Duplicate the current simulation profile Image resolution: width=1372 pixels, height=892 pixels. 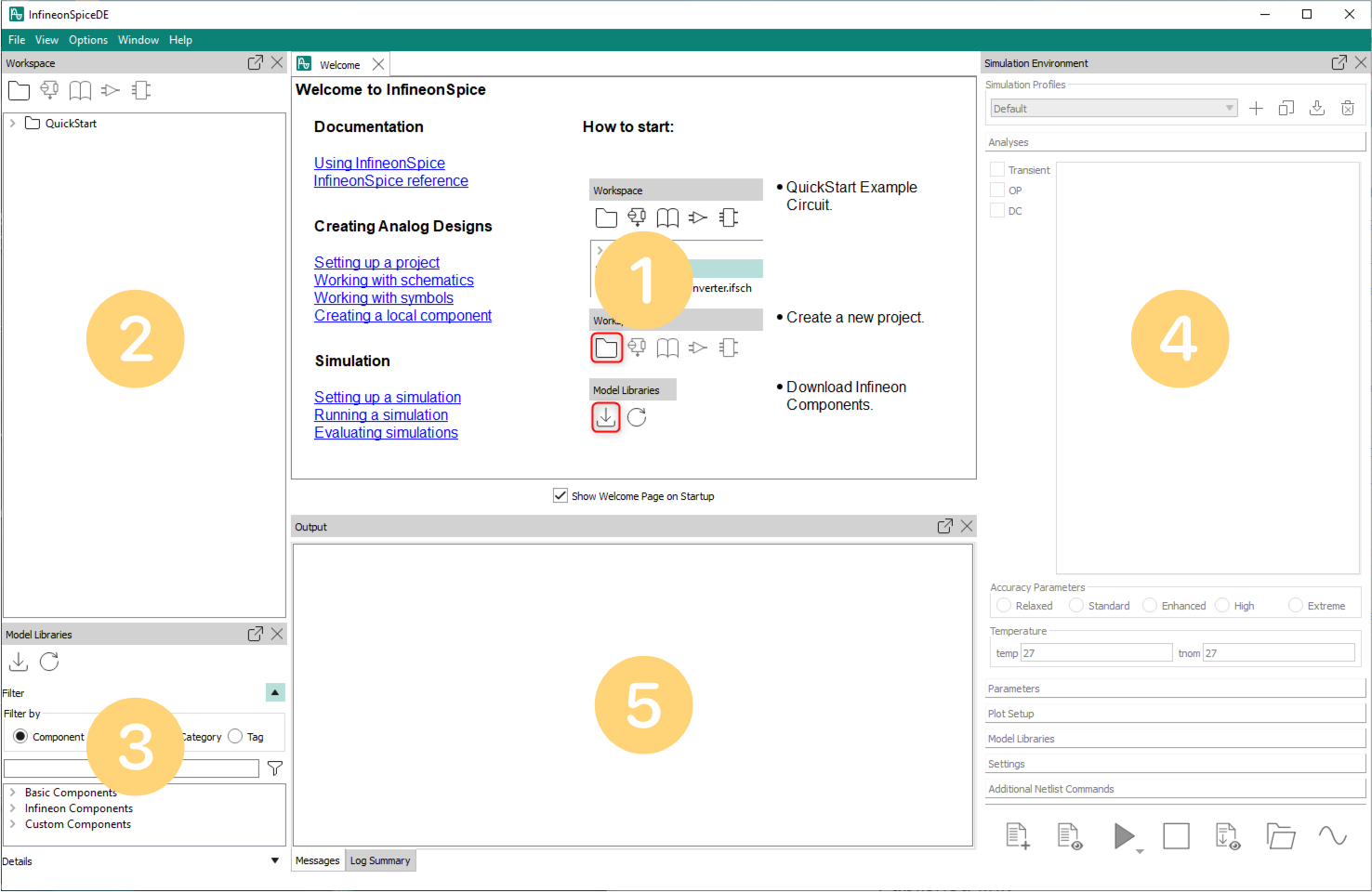(1286, 109)
